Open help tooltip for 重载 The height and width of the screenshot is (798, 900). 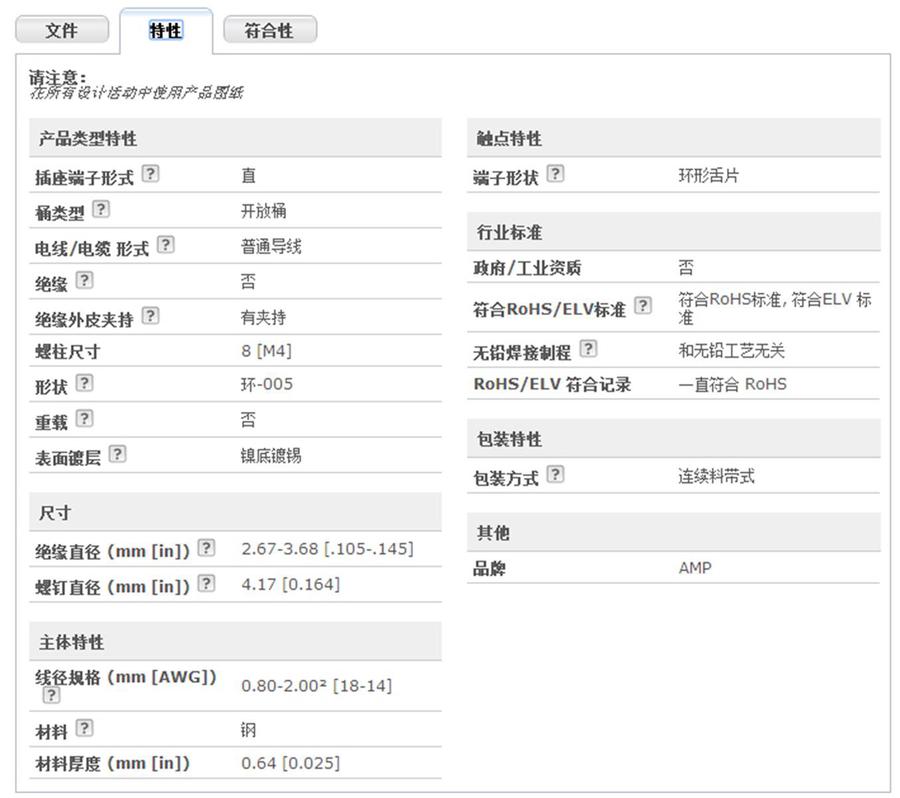click(x=84, y=418)
